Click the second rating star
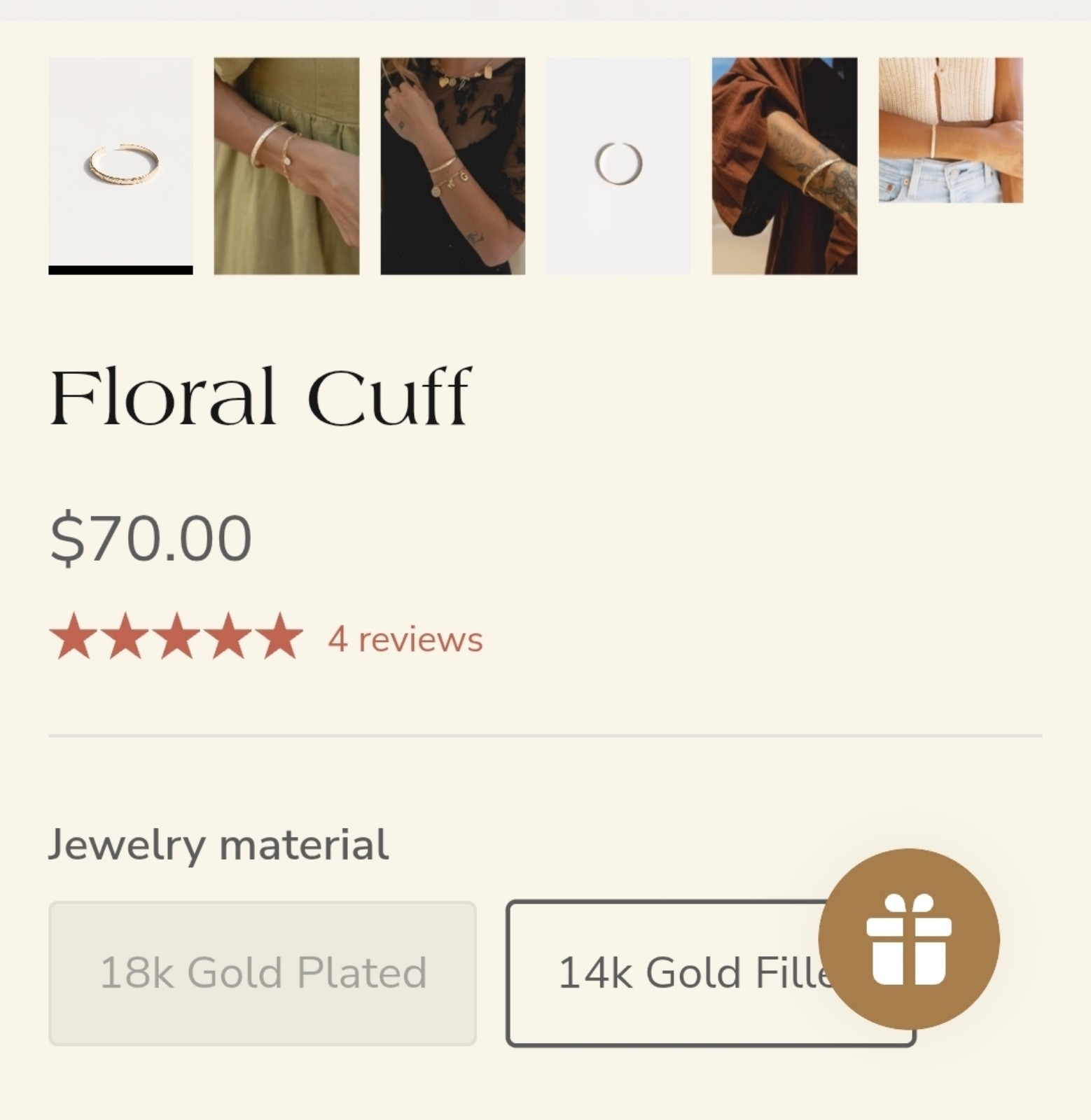This screenshot has height=1120, width=1091. 125,637
